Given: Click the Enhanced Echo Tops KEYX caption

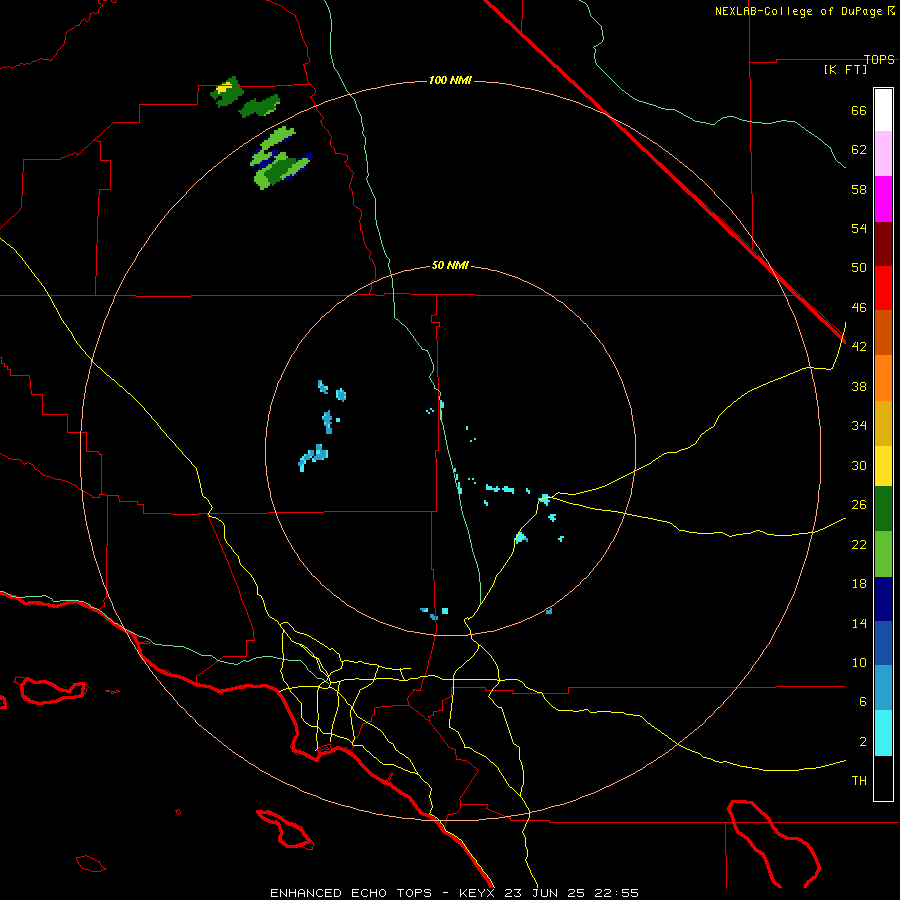Looking at the screenshot, I should point(454,893).
